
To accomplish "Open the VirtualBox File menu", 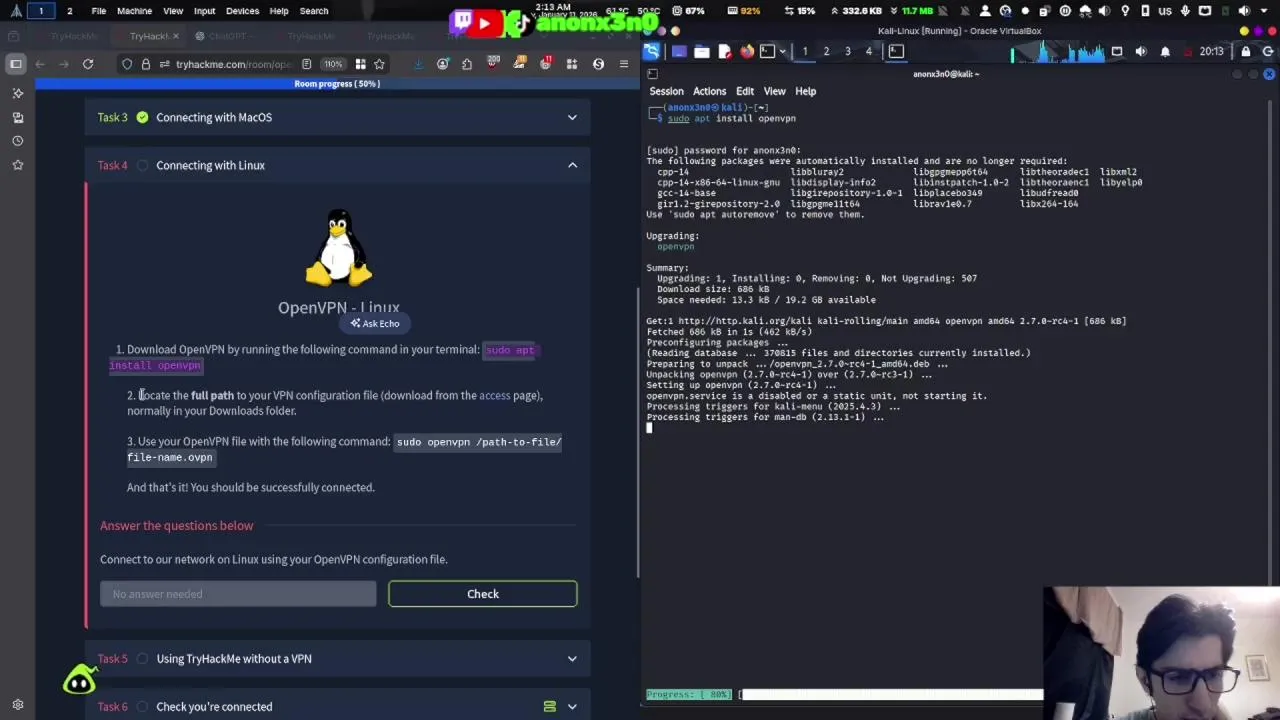I will coord(99,11).
